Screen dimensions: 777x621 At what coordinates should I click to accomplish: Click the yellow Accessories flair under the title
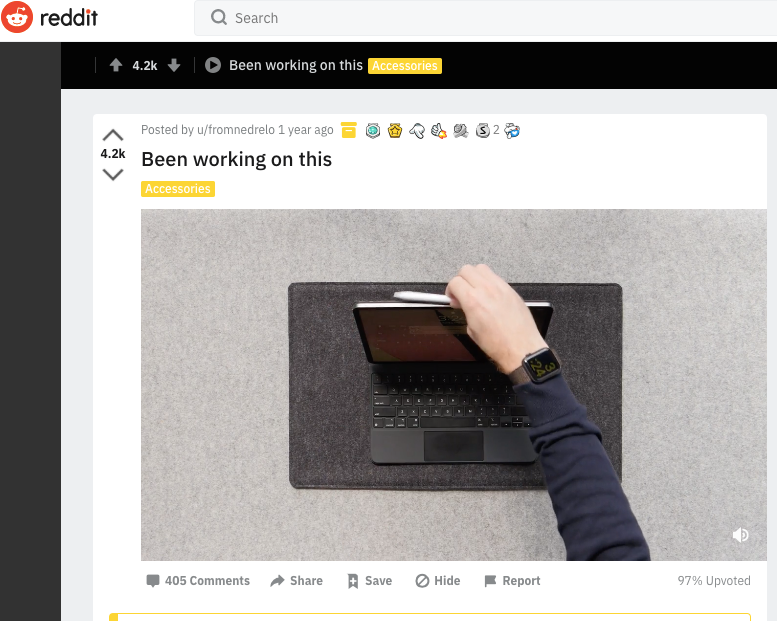point(178,189)
